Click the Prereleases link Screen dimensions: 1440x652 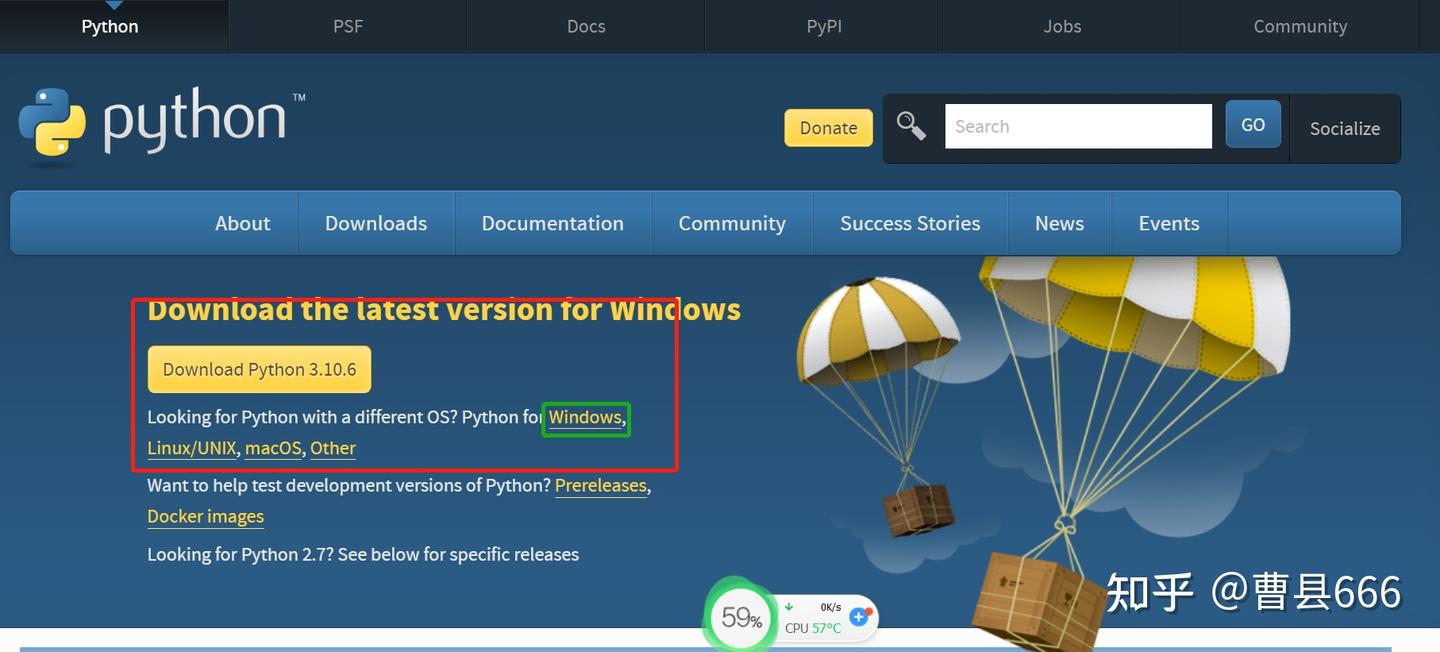(601, 485)
